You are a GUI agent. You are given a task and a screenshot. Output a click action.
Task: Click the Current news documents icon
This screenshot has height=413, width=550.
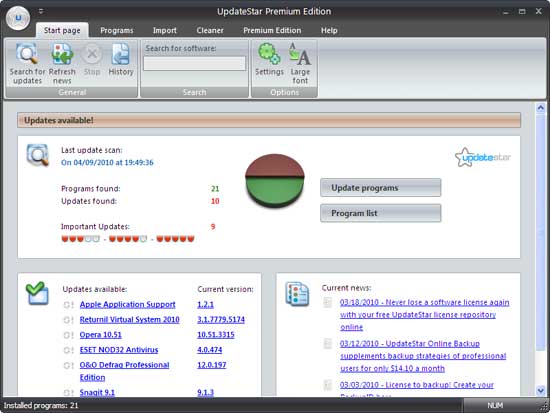(x=297, y=294)
